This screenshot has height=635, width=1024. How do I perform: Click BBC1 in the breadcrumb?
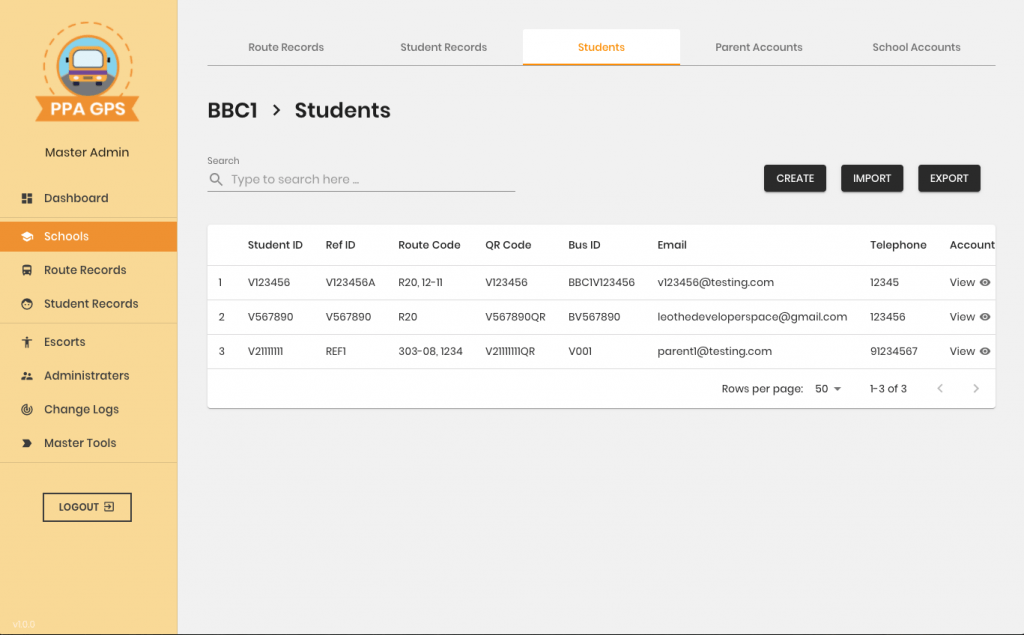(232, 110)
